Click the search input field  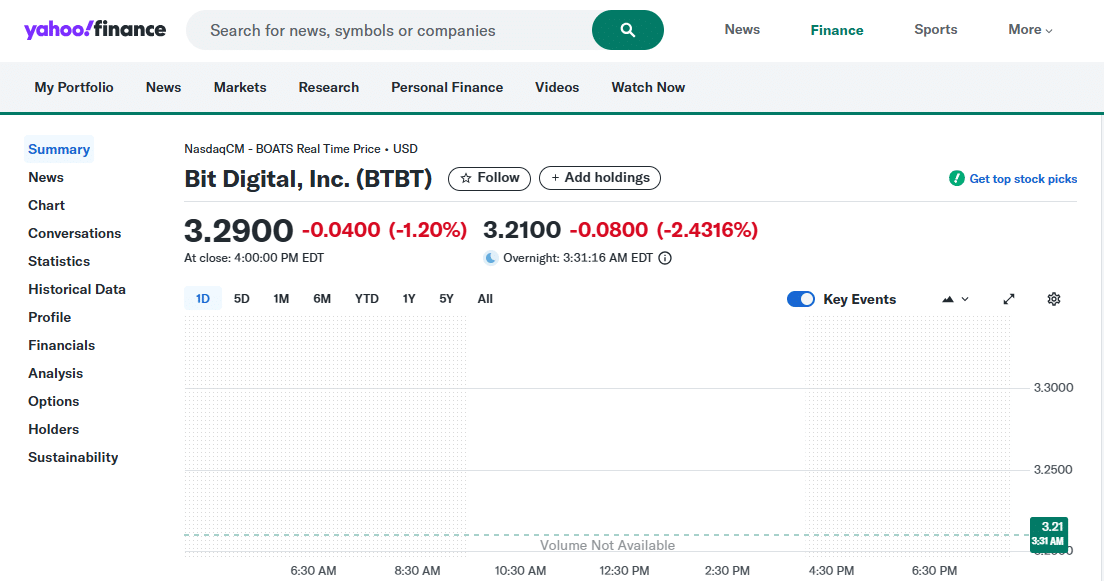tap(389, 30)
